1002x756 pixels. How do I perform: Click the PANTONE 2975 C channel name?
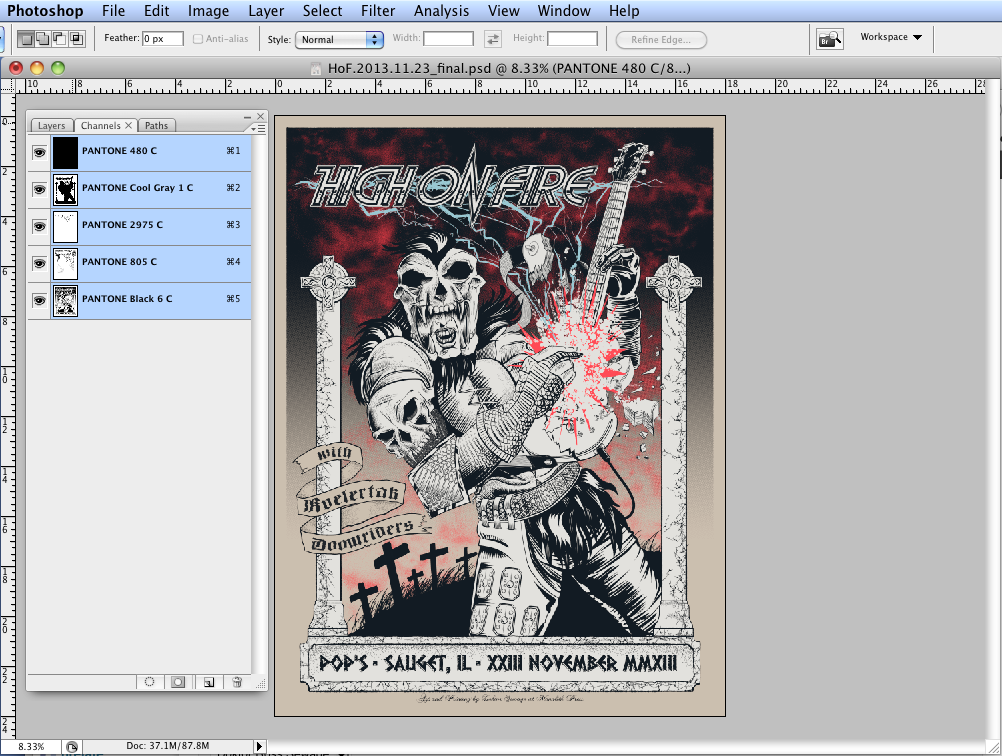tap(122, 225)
